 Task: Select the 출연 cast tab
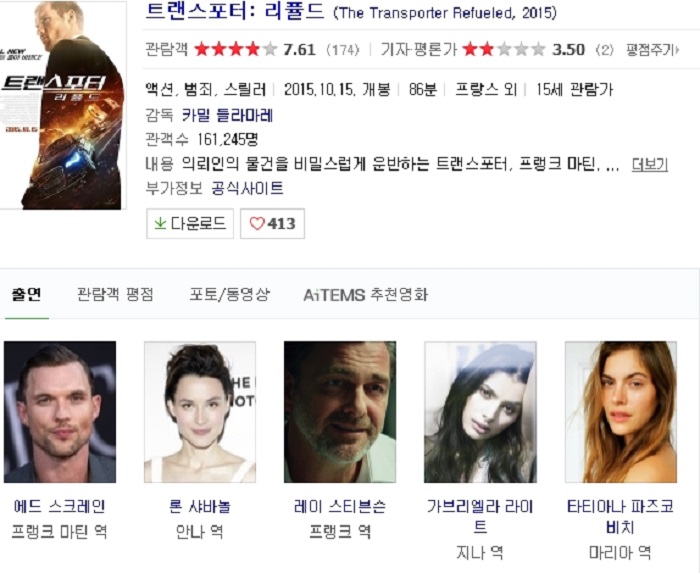(27, 295)
